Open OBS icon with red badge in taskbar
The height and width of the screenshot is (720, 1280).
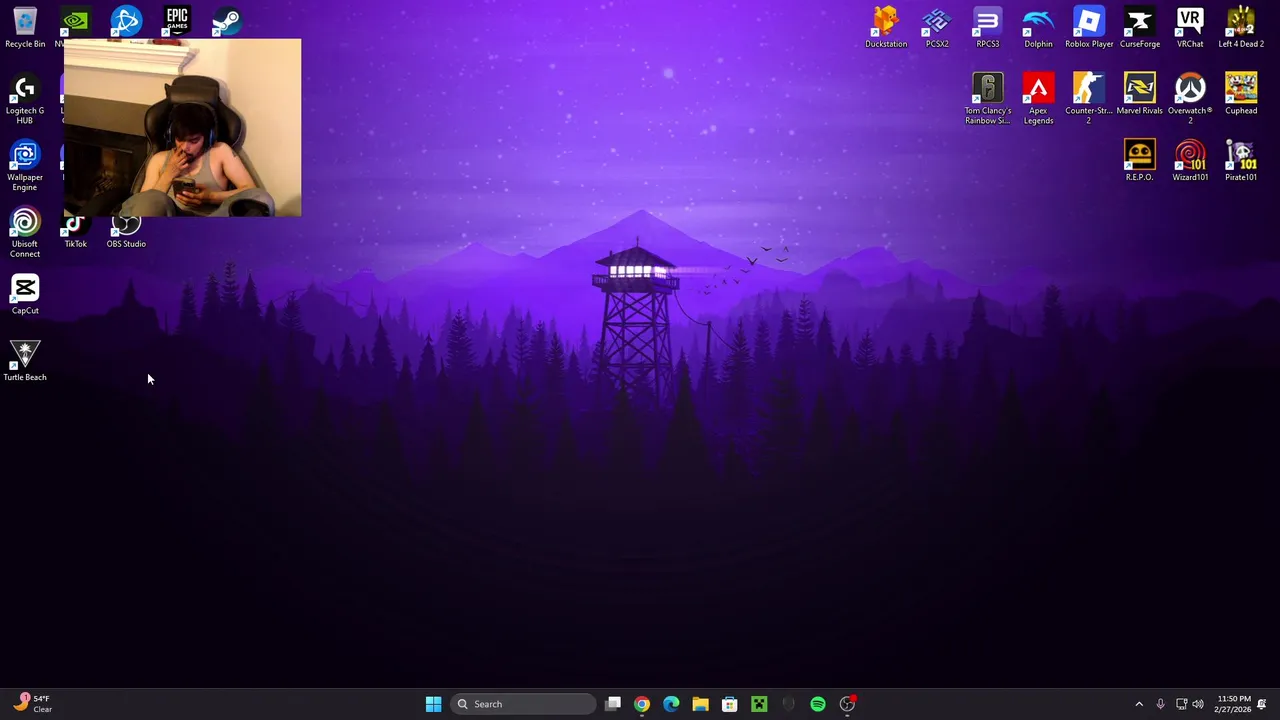pos(847,704)
